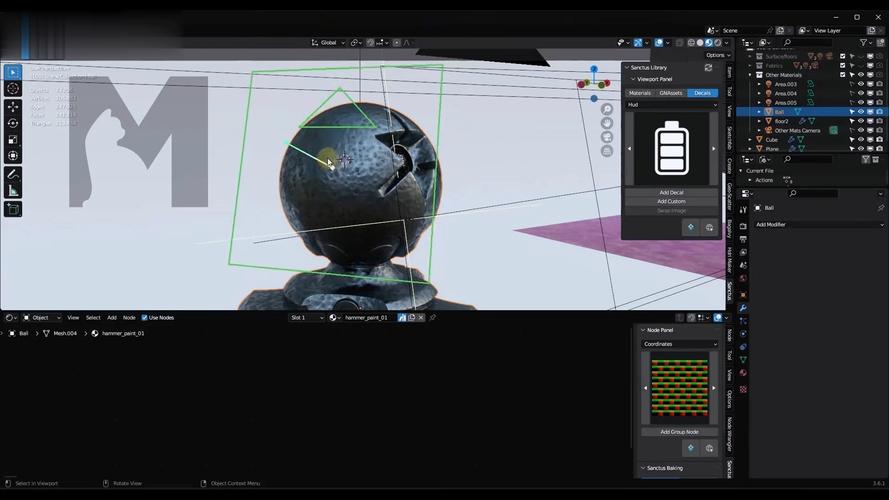
Task: Toggle X-ray display in the viewport header
Action: pos(679,43)
